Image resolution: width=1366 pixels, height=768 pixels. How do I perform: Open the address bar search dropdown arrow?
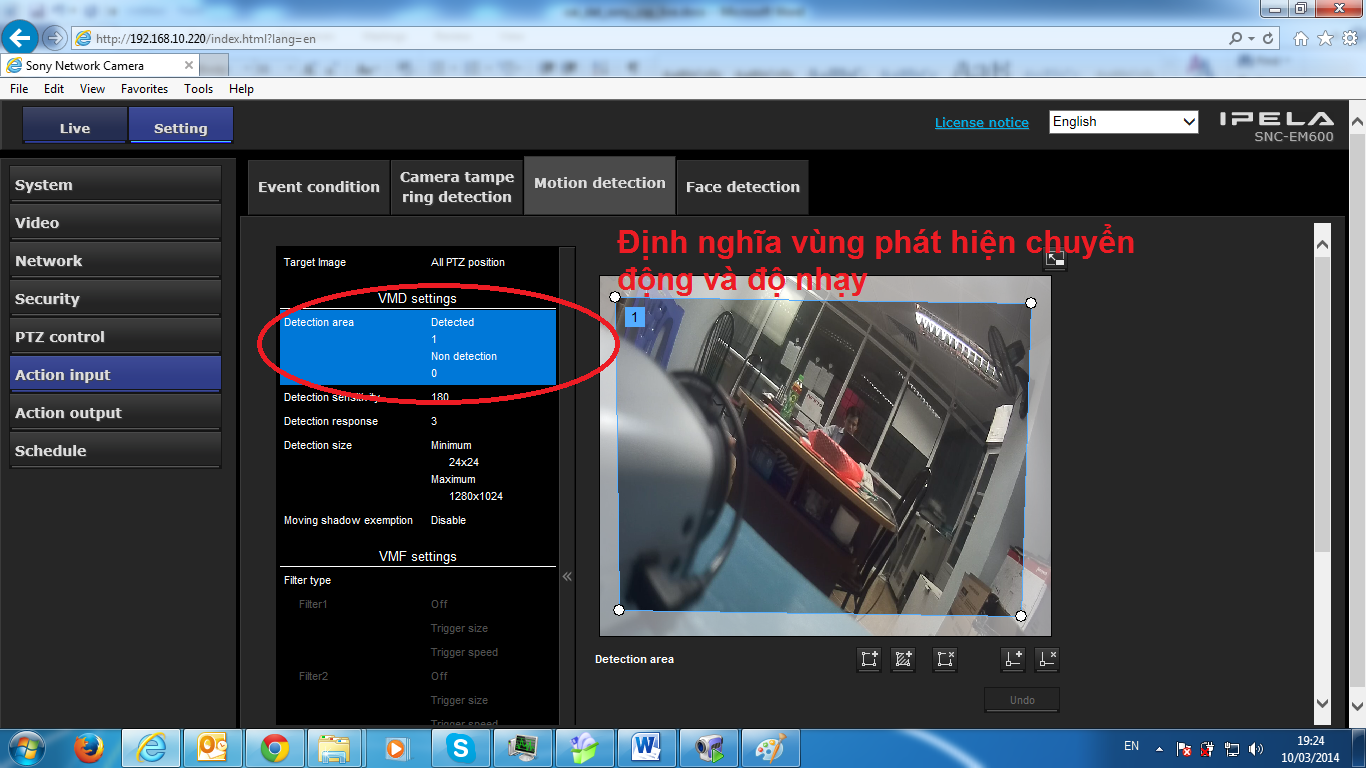[1251, 38]
